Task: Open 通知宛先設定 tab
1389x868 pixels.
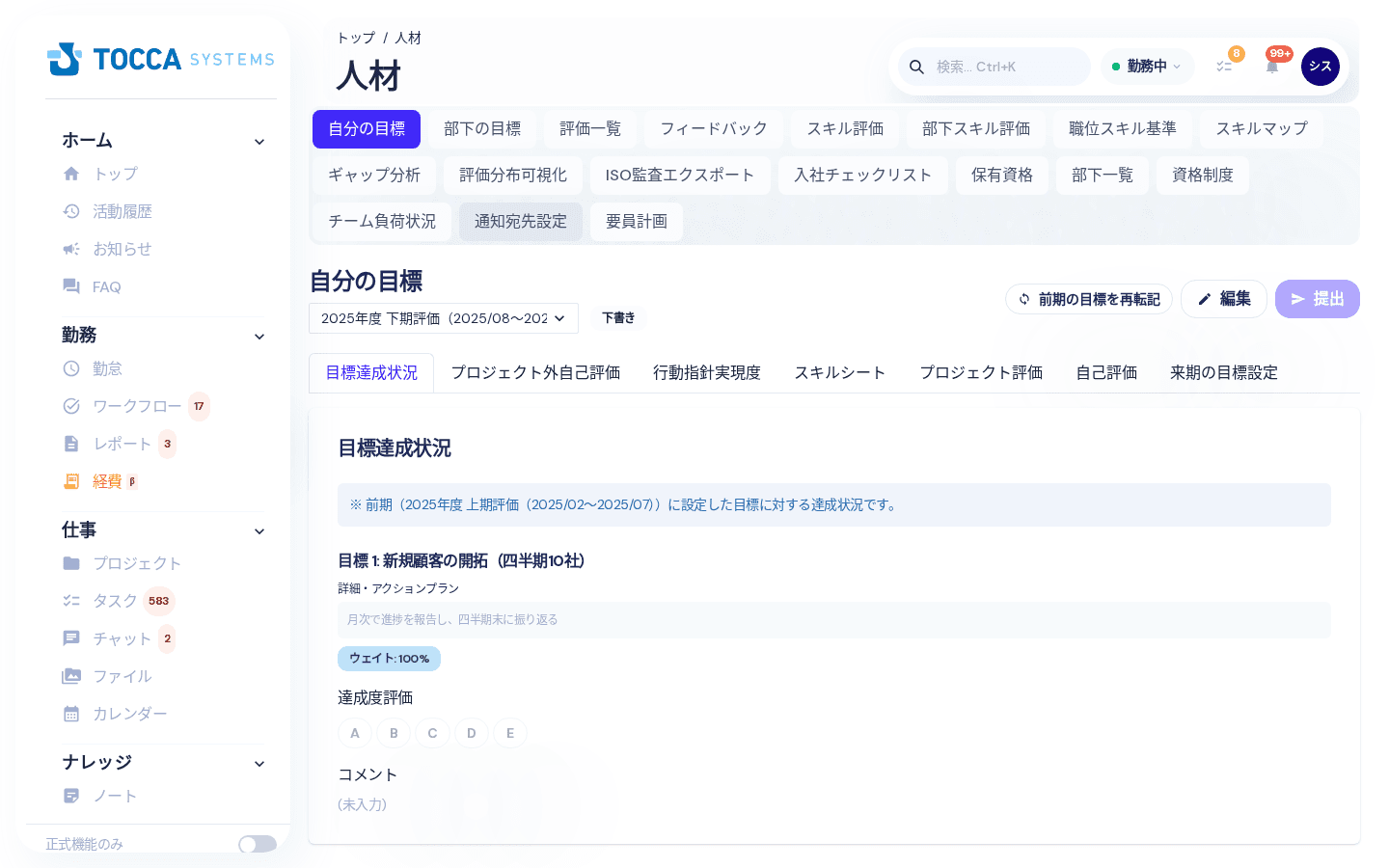Action: pyautogui.click(x=521, y=222)
